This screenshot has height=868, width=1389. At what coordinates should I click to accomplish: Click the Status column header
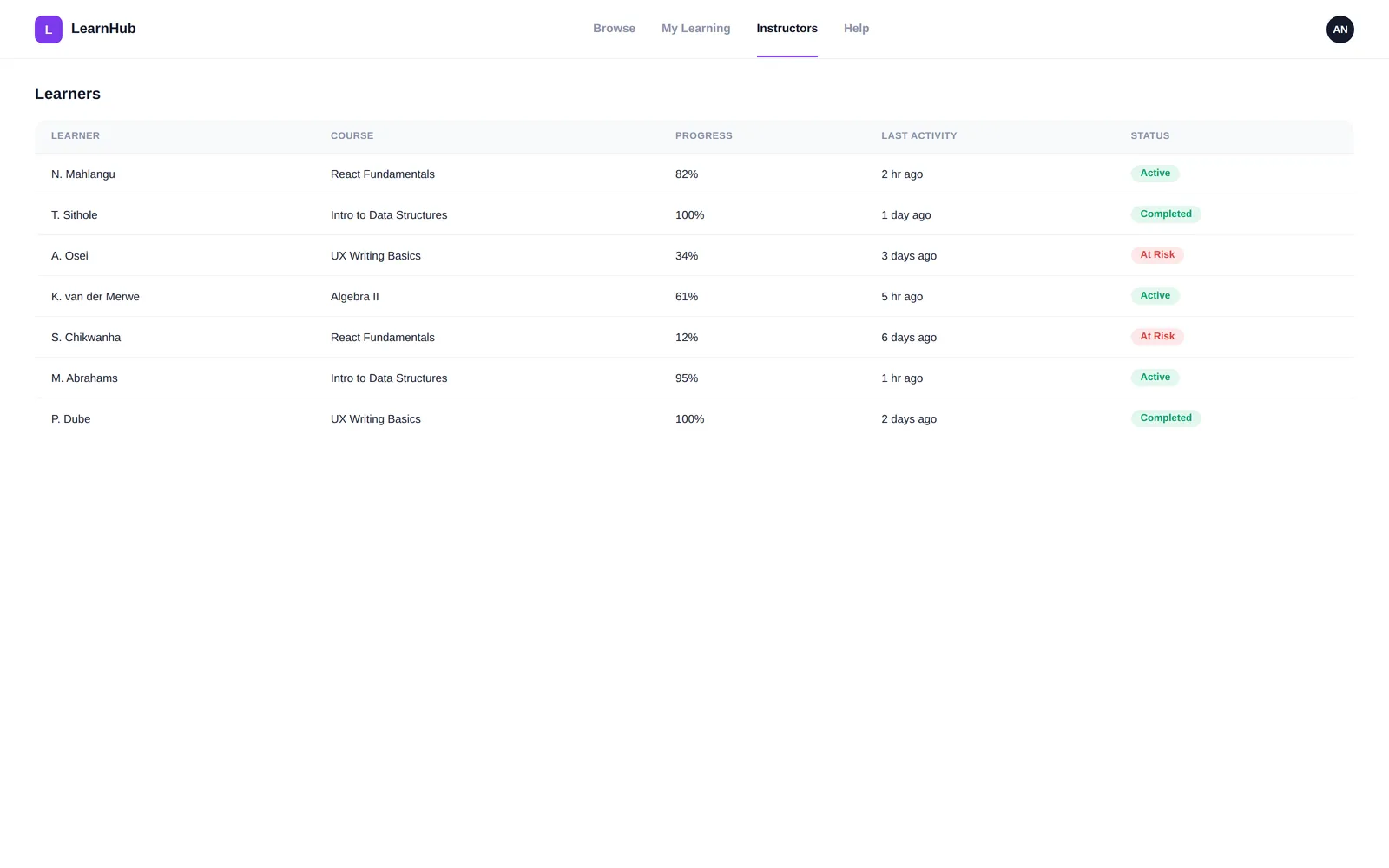point(1149,136)
